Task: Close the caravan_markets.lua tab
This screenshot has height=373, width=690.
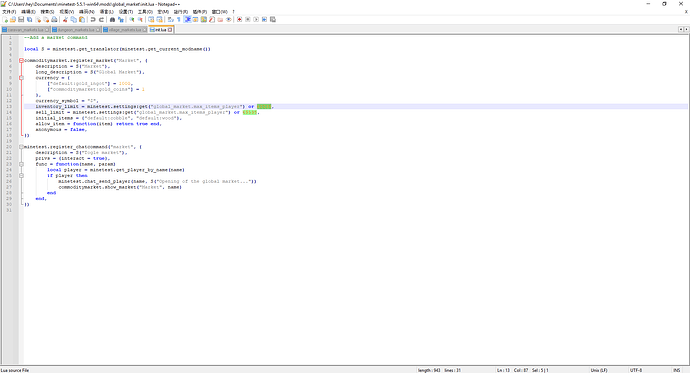Action: point(47,29)
